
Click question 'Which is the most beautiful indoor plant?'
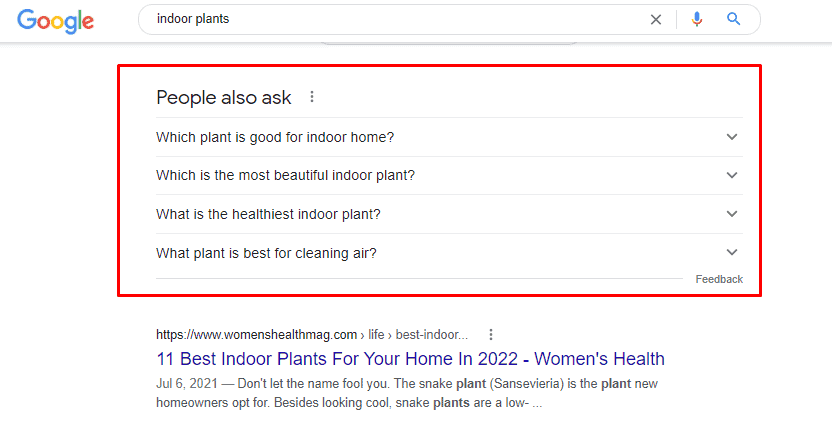(285, 175)
